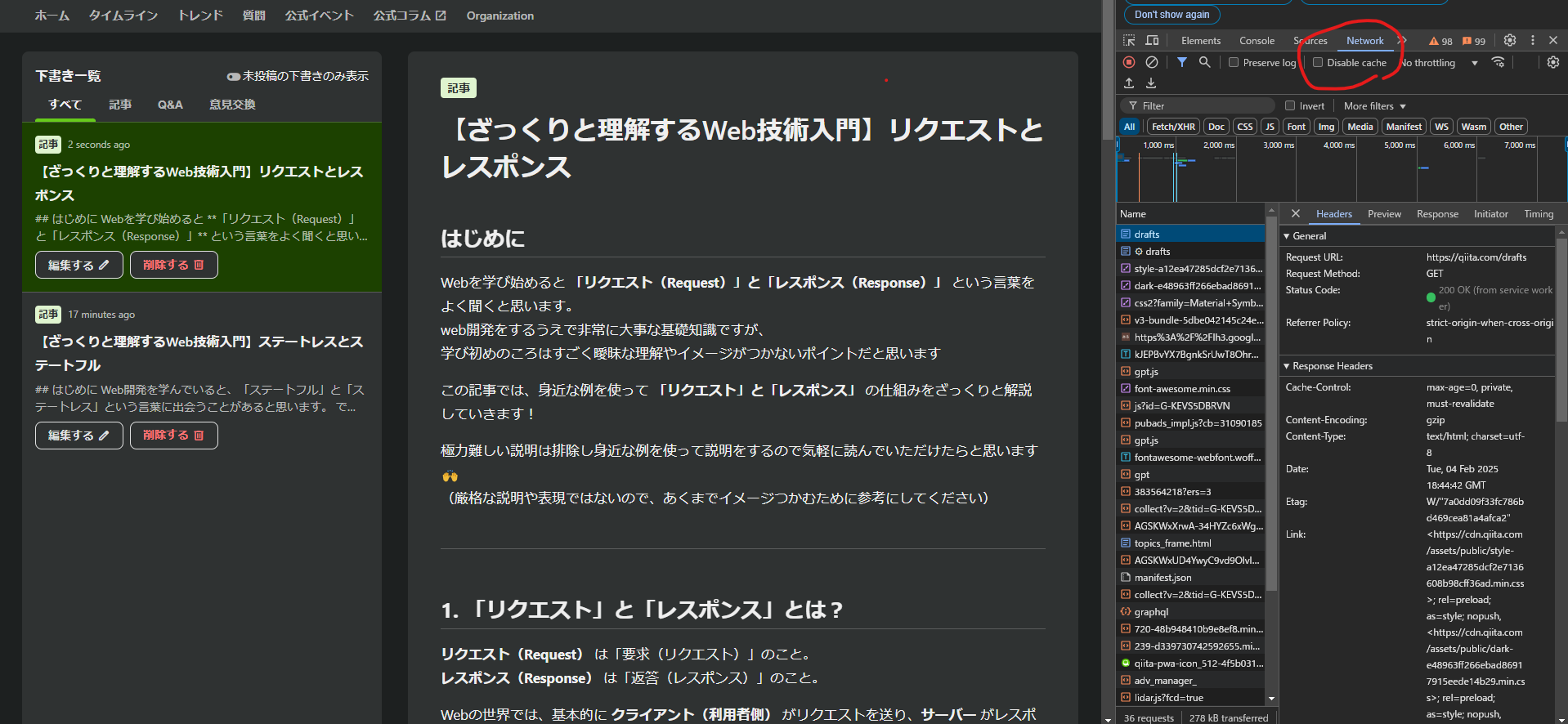Click the network Filter input field
The image size is (1568, 724).
[1198, 105]
